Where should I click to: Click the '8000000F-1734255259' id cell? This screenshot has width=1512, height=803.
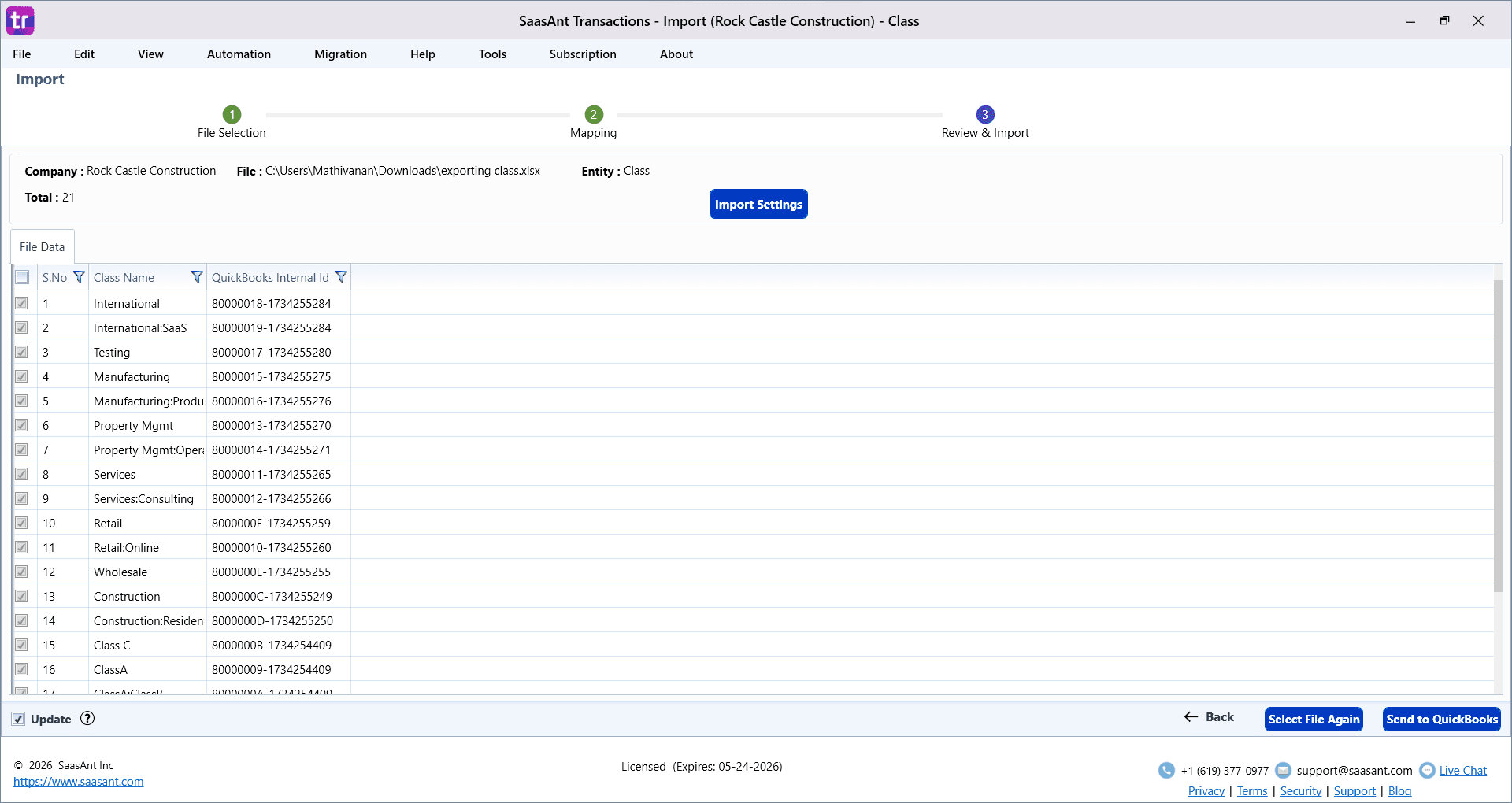(279, 523)
